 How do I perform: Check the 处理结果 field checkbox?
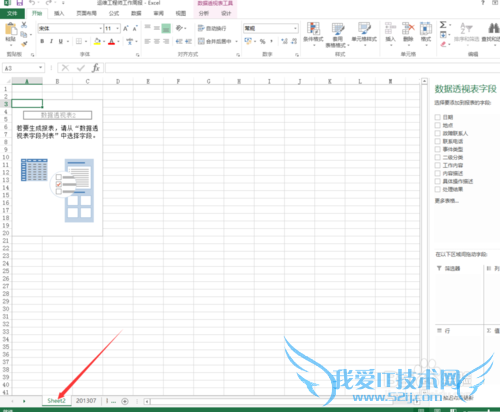tap(438, 189)
